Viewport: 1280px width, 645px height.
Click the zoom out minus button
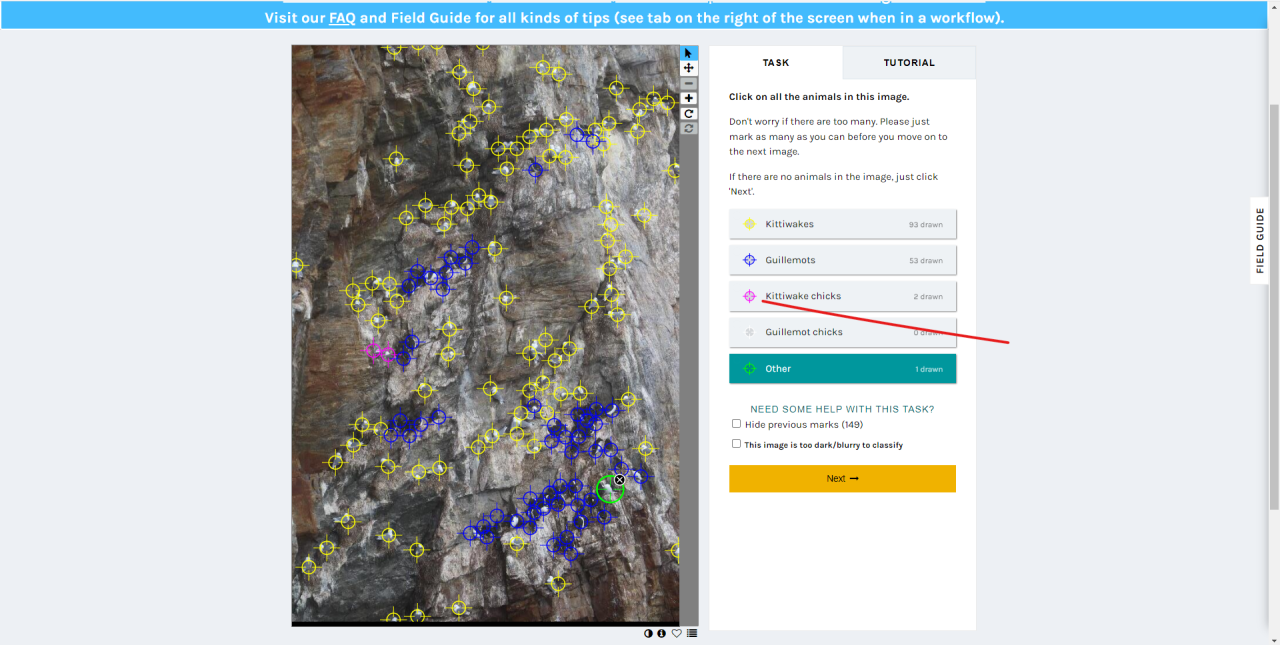tap(688, 83)
